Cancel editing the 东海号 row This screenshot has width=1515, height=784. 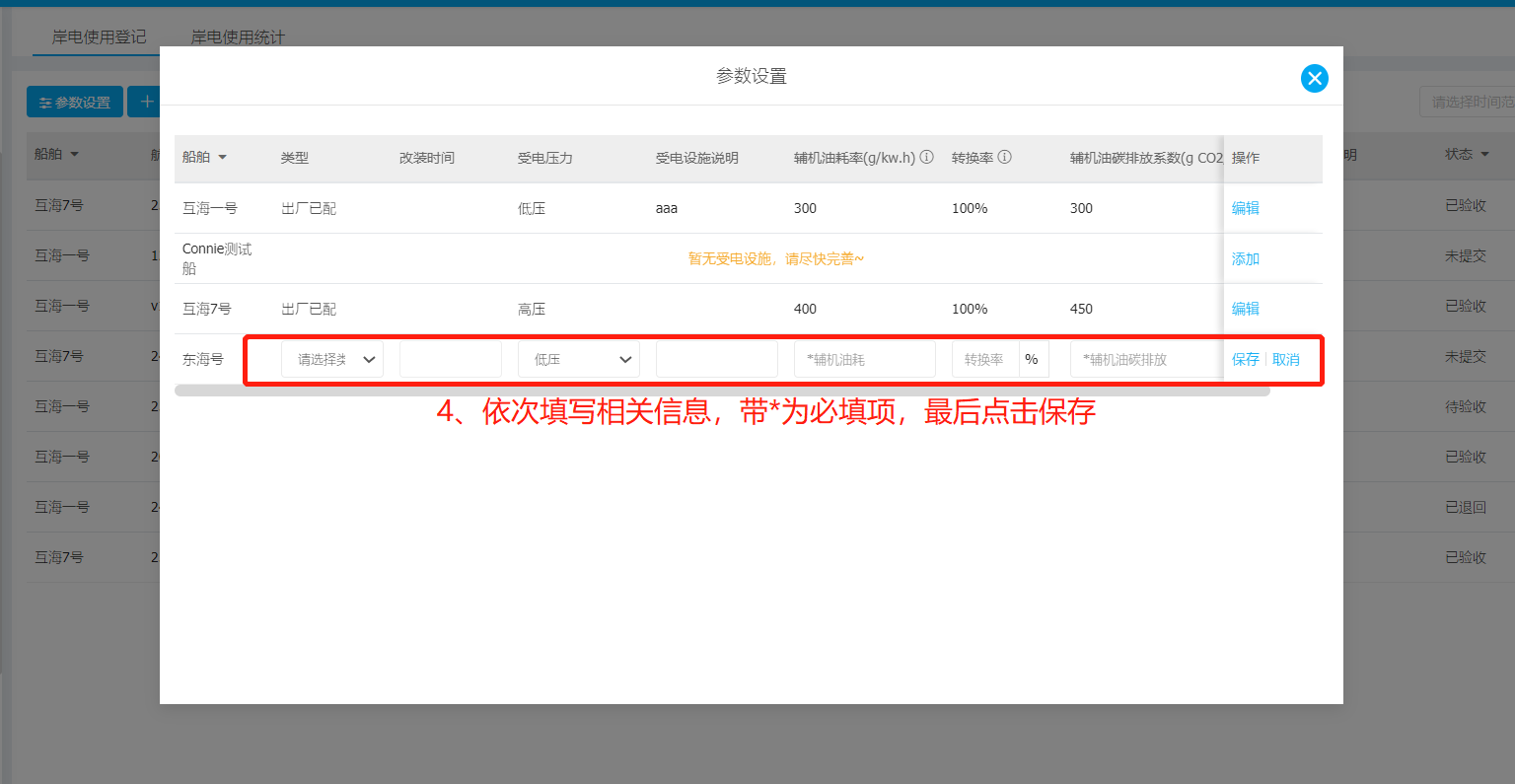[x=1286, y=359]
